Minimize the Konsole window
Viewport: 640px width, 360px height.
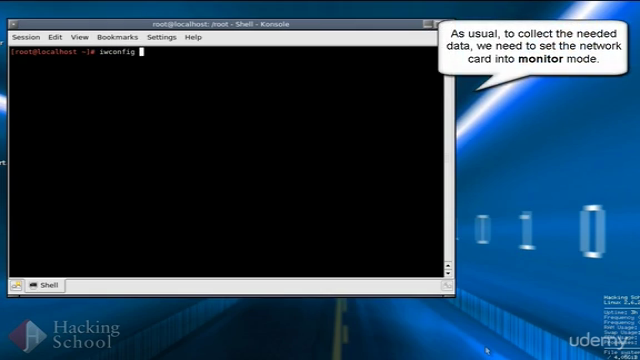tap(427, 24)
